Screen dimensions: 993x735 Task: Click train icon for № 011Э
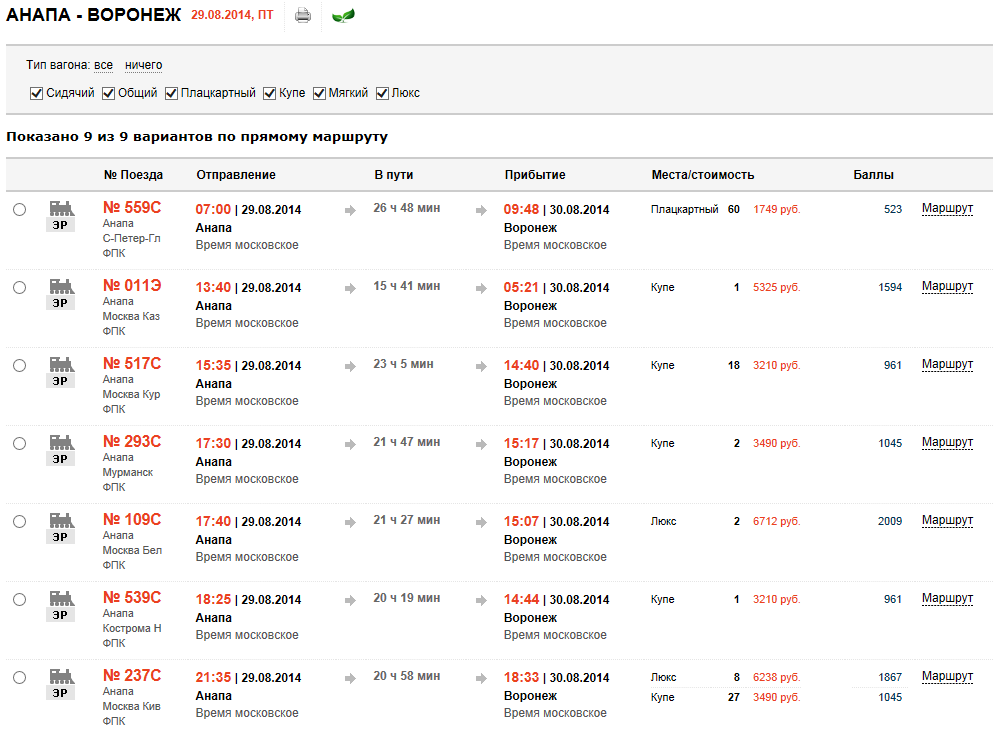pyautogui.click(x=61, y=286)
